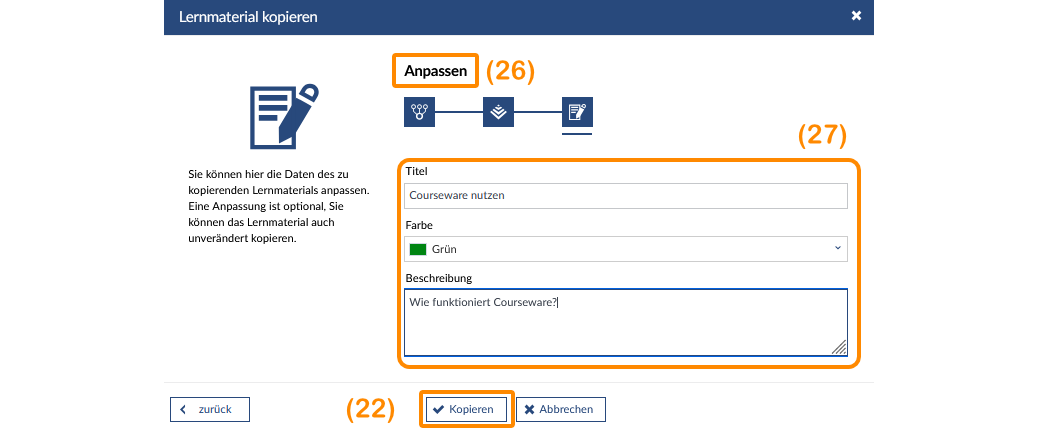The image size is (1054, 437).
Task: Click the Farbe field label
Action: [x=419, y=225]
